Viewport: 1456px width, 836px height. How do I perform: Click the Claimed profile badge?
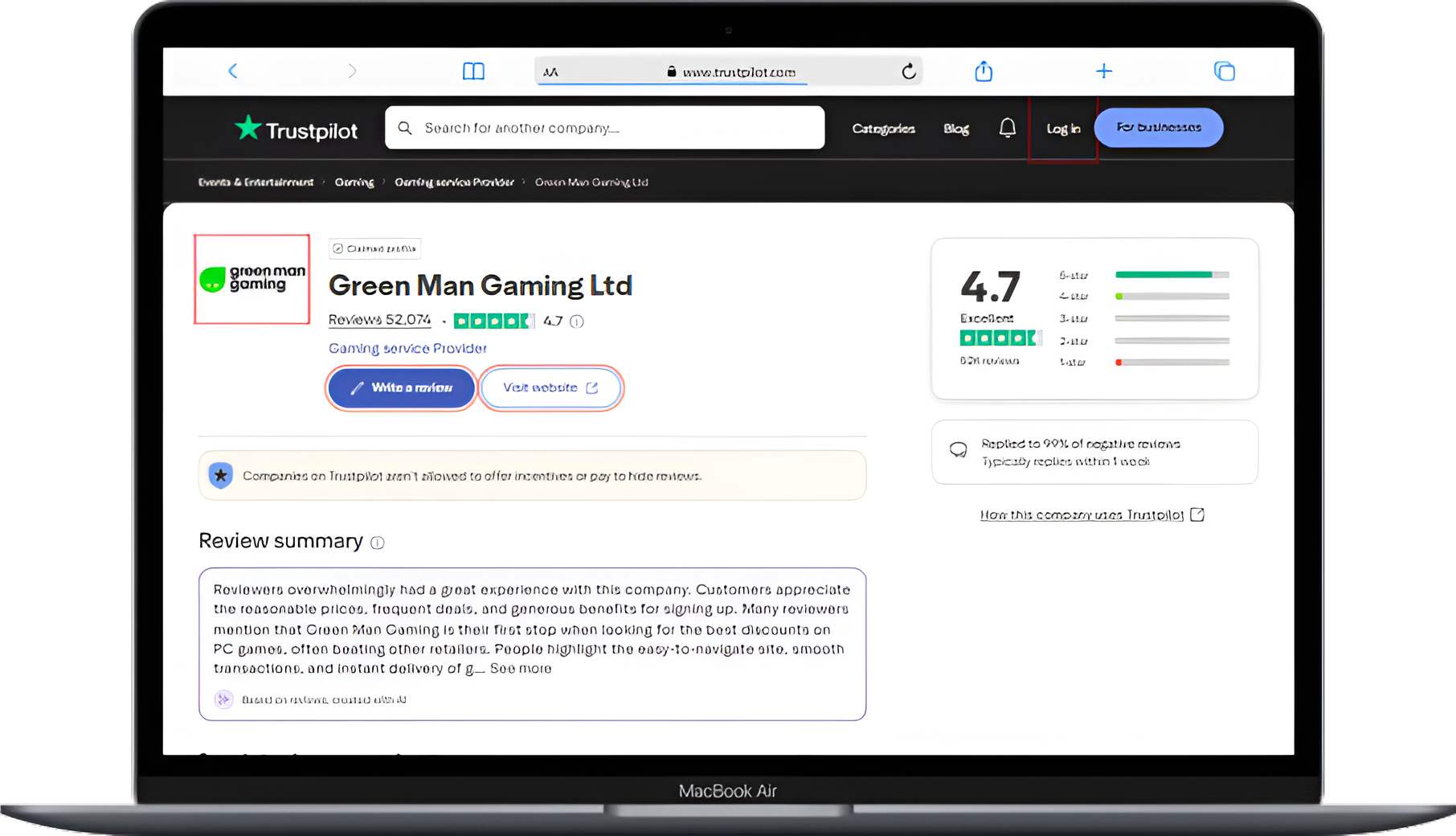pos(374,248)
